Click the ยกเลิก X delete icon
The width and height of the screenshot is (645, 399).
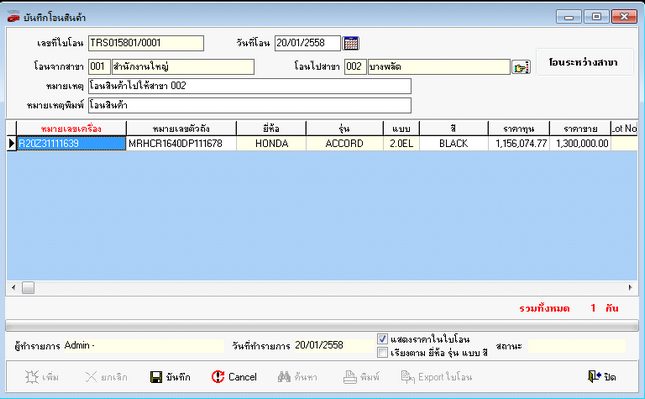(91, 377)
